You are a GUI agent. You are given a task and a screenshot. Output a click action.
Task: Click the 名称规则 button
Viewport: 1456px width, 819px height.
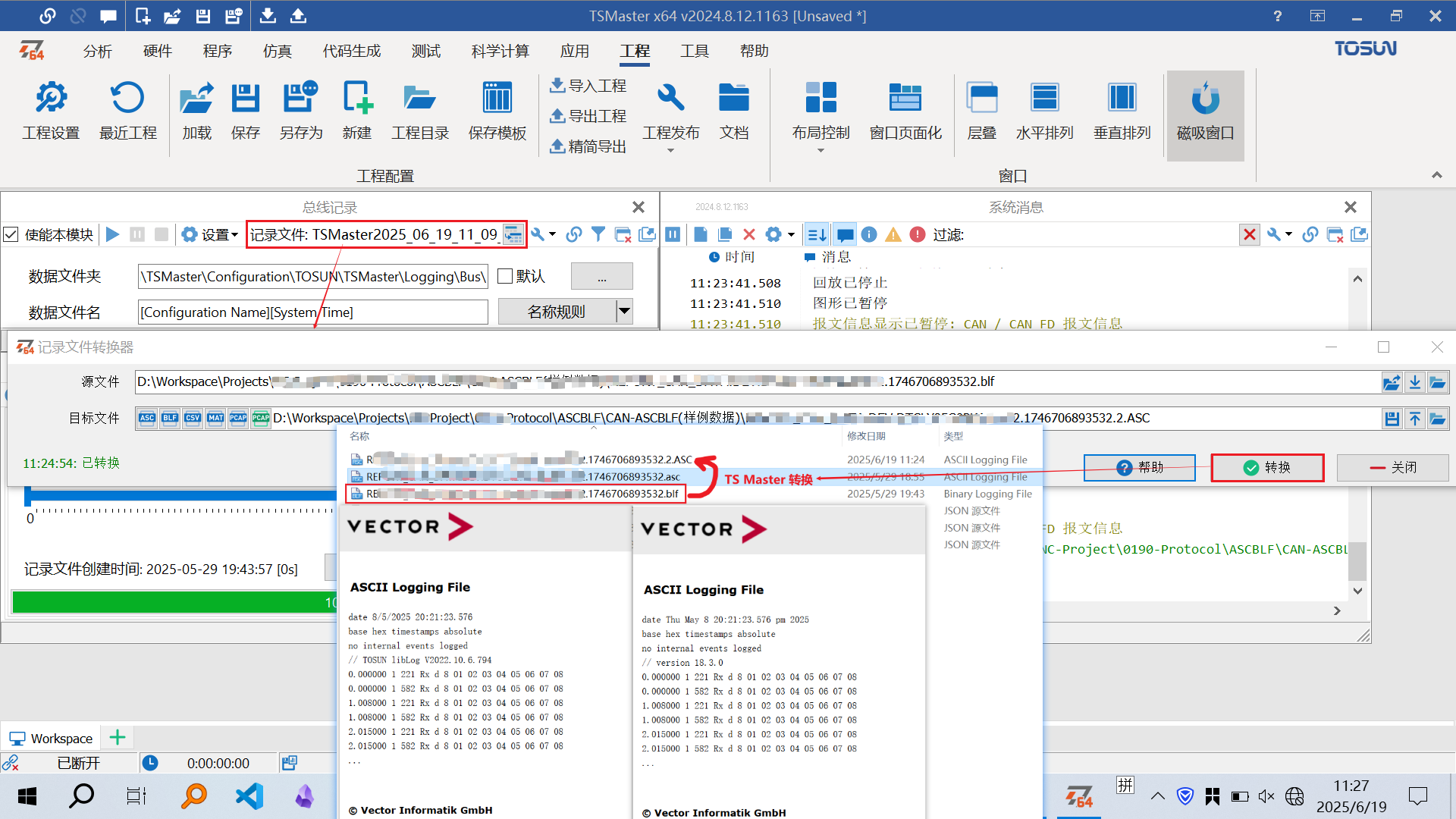click(x=557, y=311)
